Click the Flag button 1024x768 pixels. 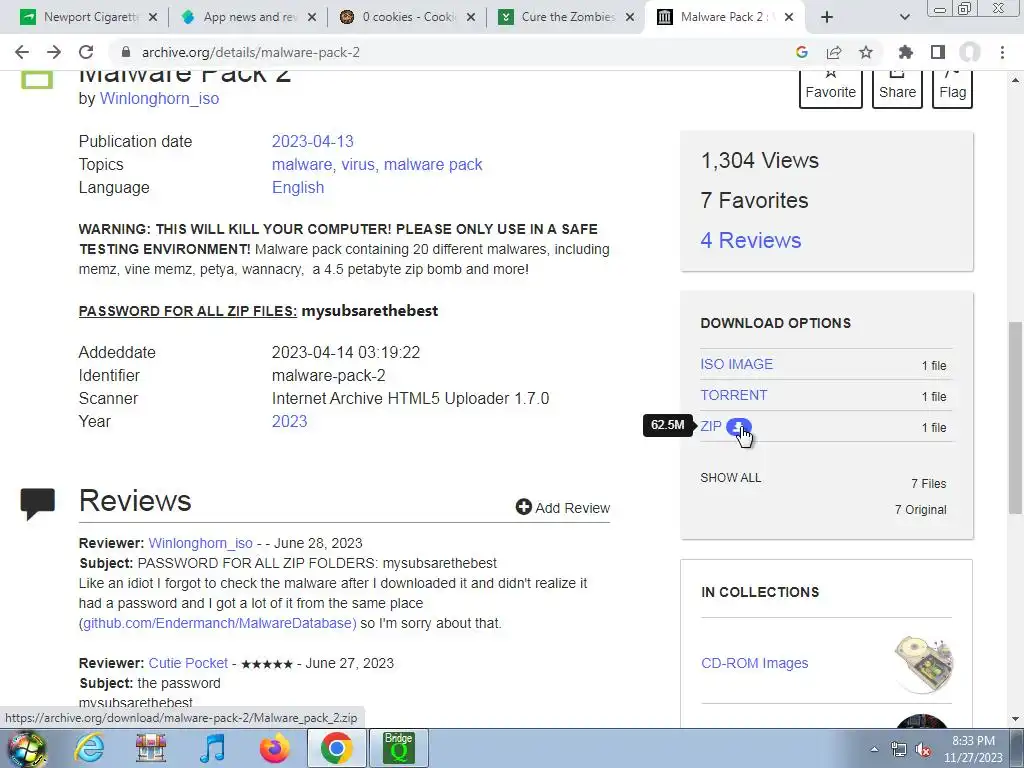point(952,89)
